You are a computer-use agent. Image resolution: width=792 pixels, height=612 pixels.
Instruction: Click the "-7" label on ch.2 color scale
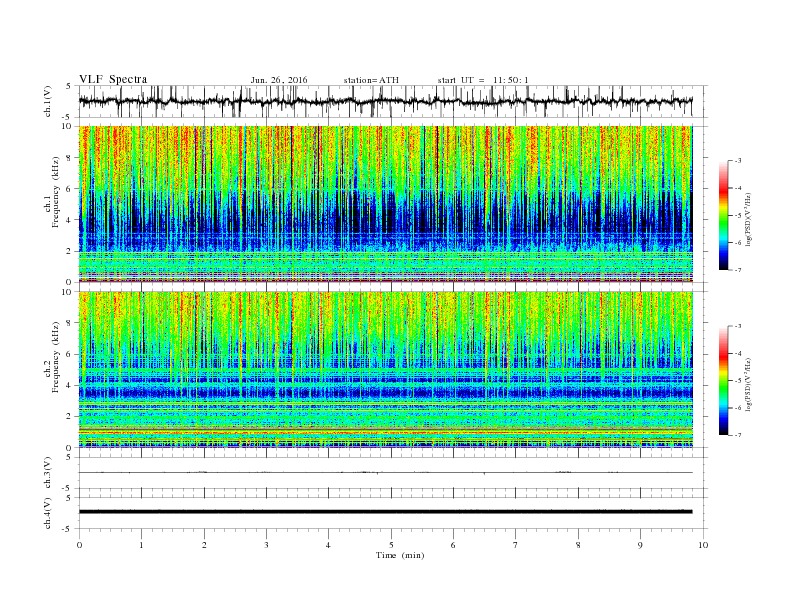(x=738, y=435)
